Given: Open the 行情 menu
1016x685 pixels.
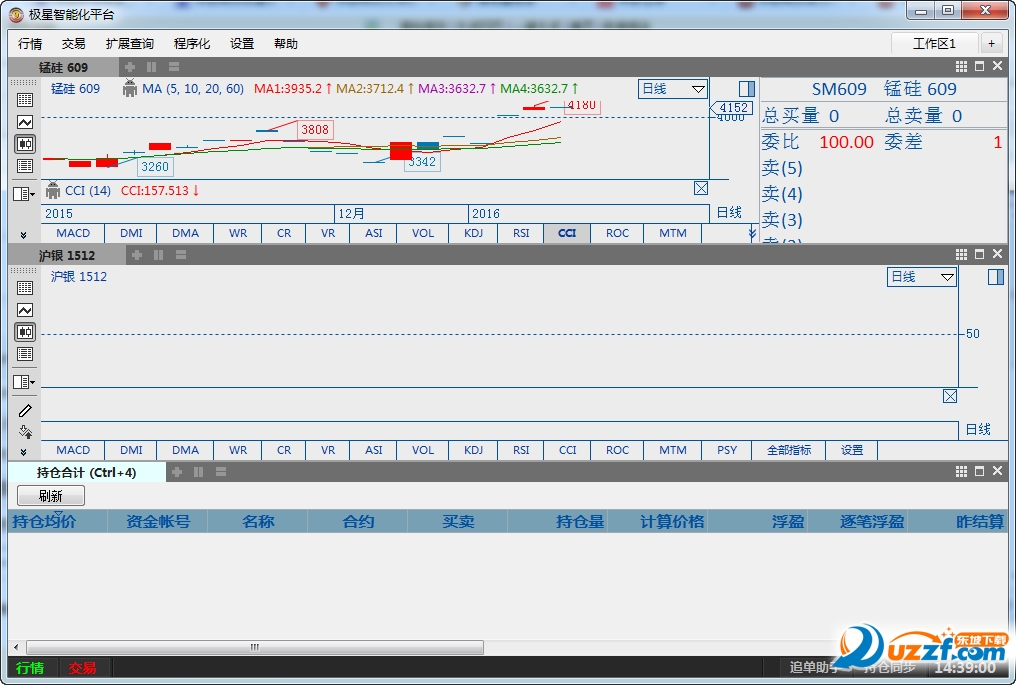Looking at the screenshot, I should pos(30,43).
